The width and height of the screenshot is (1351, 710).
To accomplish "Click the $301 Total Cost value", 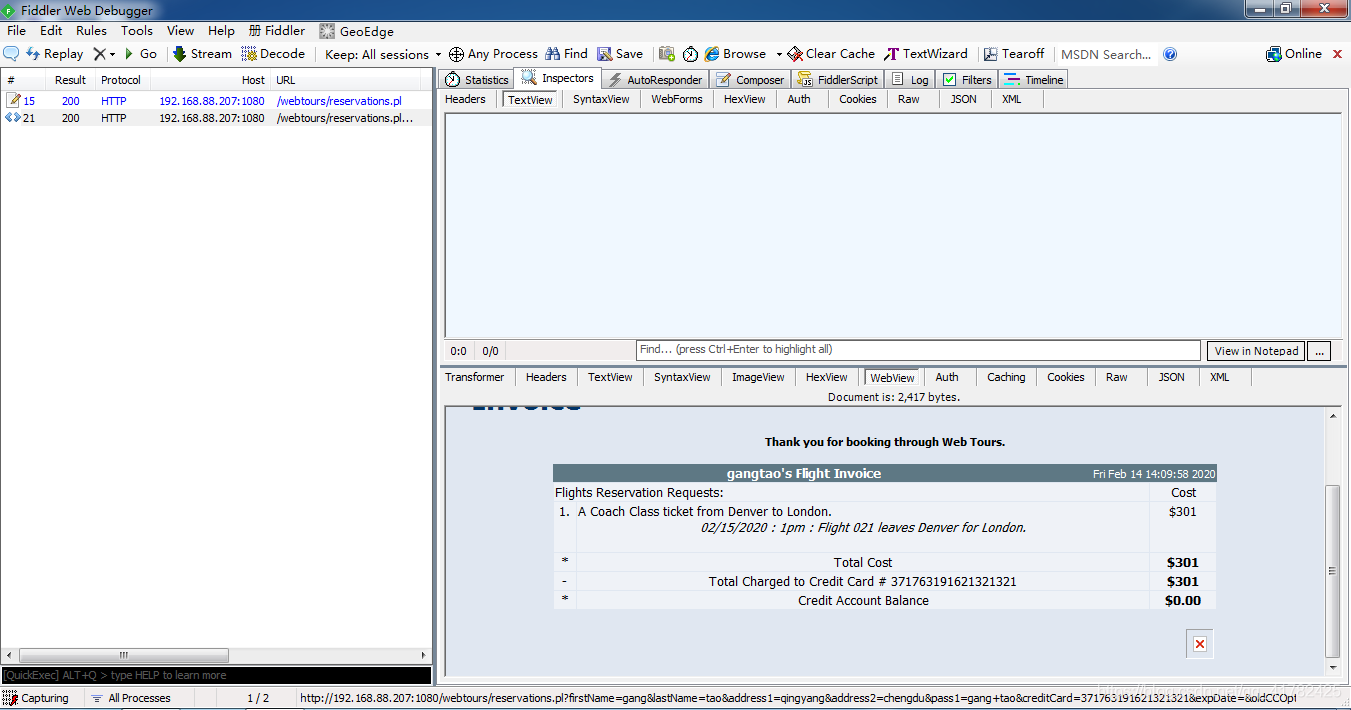I will [1182, 562].
